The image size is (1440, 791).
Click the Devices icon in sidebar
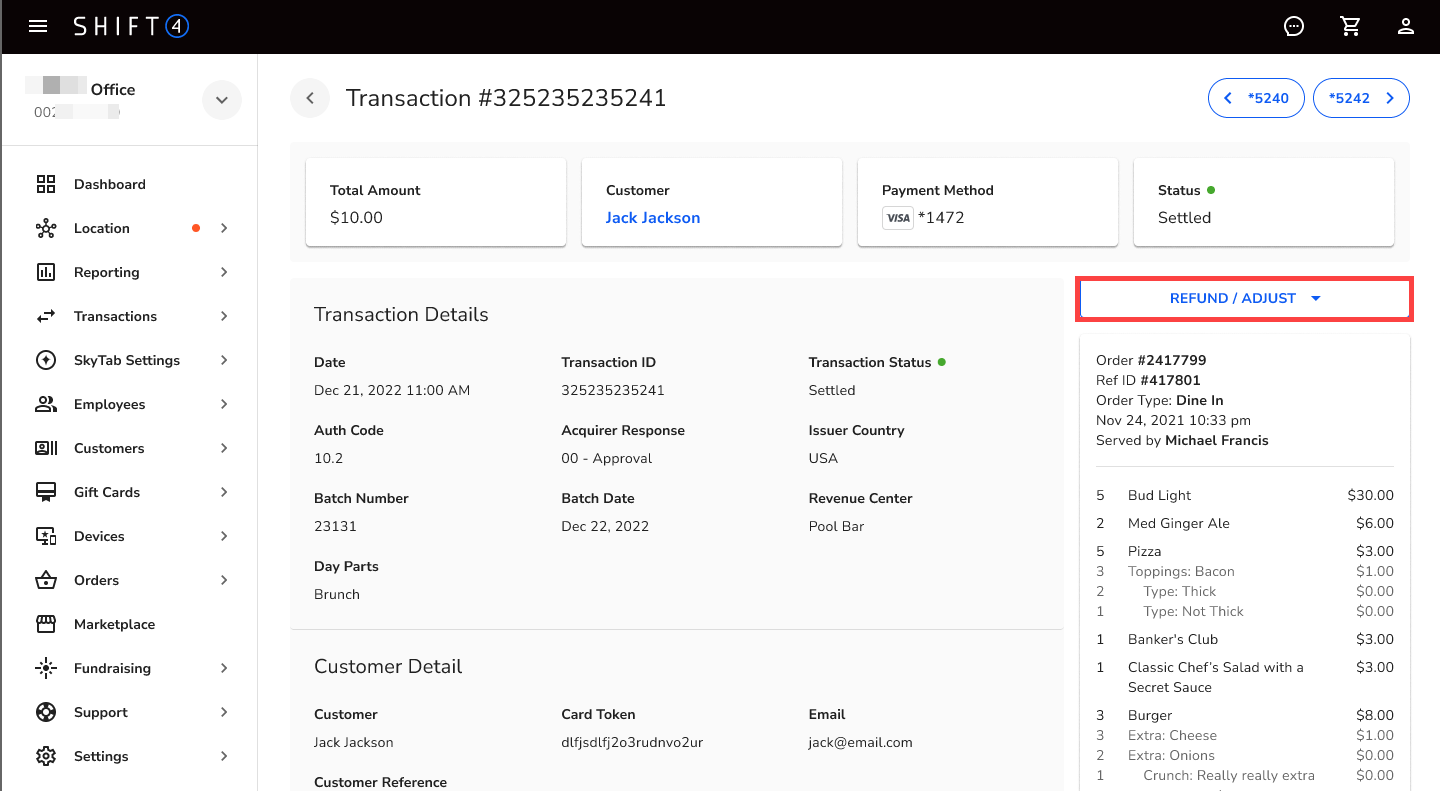pyautogui.click(x=45, y=536)
